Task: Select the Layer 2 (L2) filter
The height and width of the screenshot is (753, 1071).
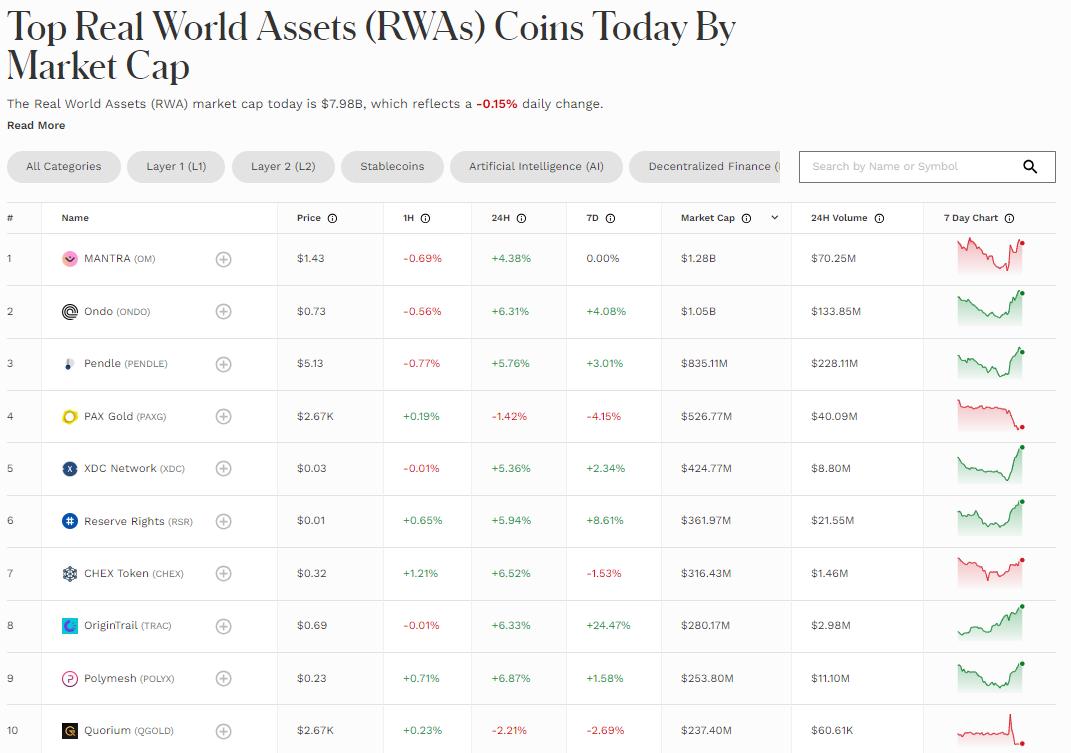Action: pyautogui.click(x=283, y=167)
